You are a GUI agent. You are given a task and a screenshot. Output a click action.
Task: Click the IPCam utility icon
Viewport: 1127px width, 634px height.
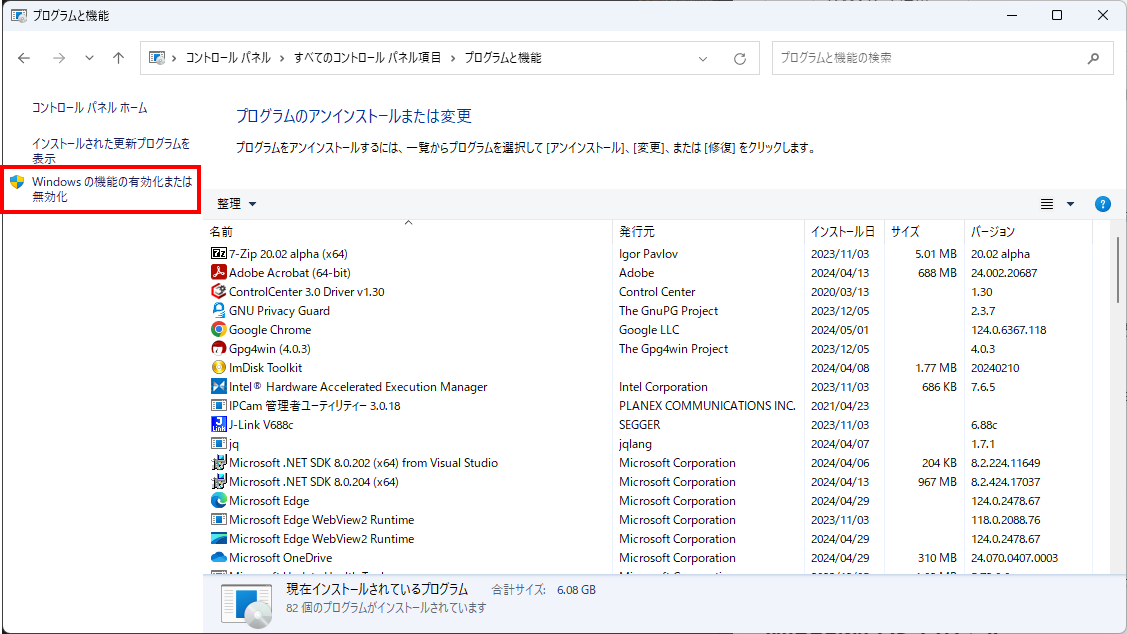(218, 405)
